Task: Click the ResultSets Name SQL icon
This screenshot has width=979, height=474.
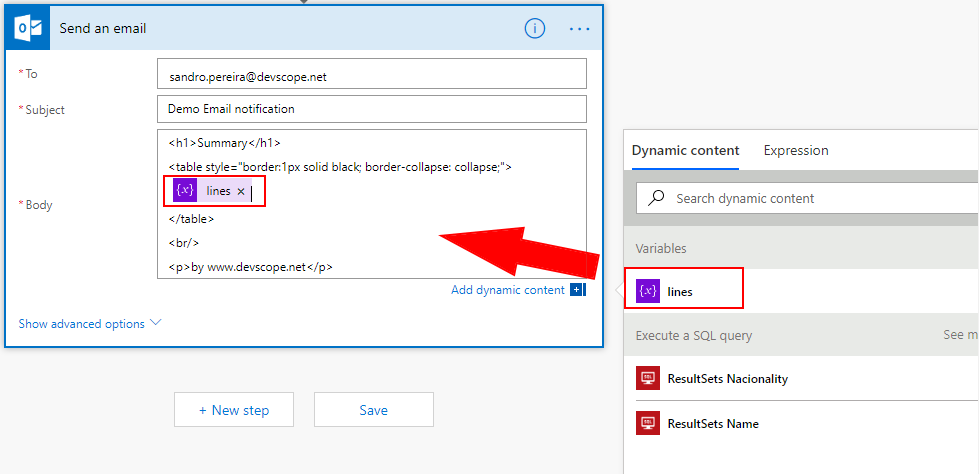Action: pyautogui.click(x=648, y=423)
